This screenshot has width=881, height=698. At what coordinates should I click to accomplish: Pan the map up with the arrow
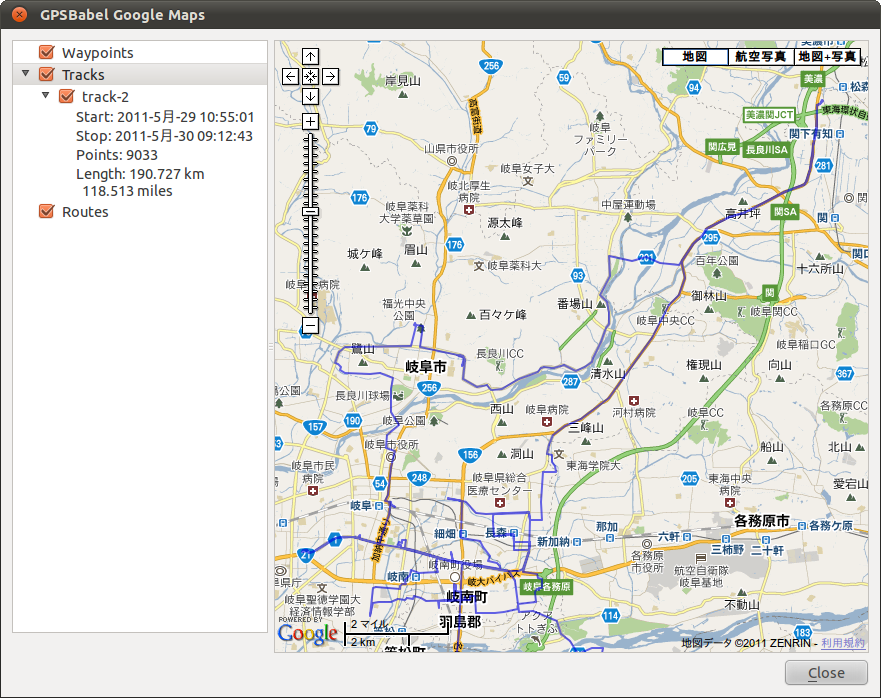tap(310, 57)
